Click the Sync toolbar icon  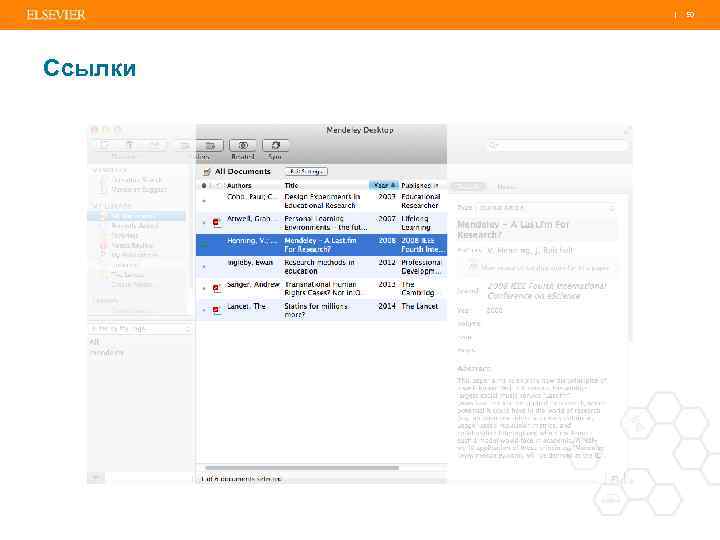[x=275, y=146]
